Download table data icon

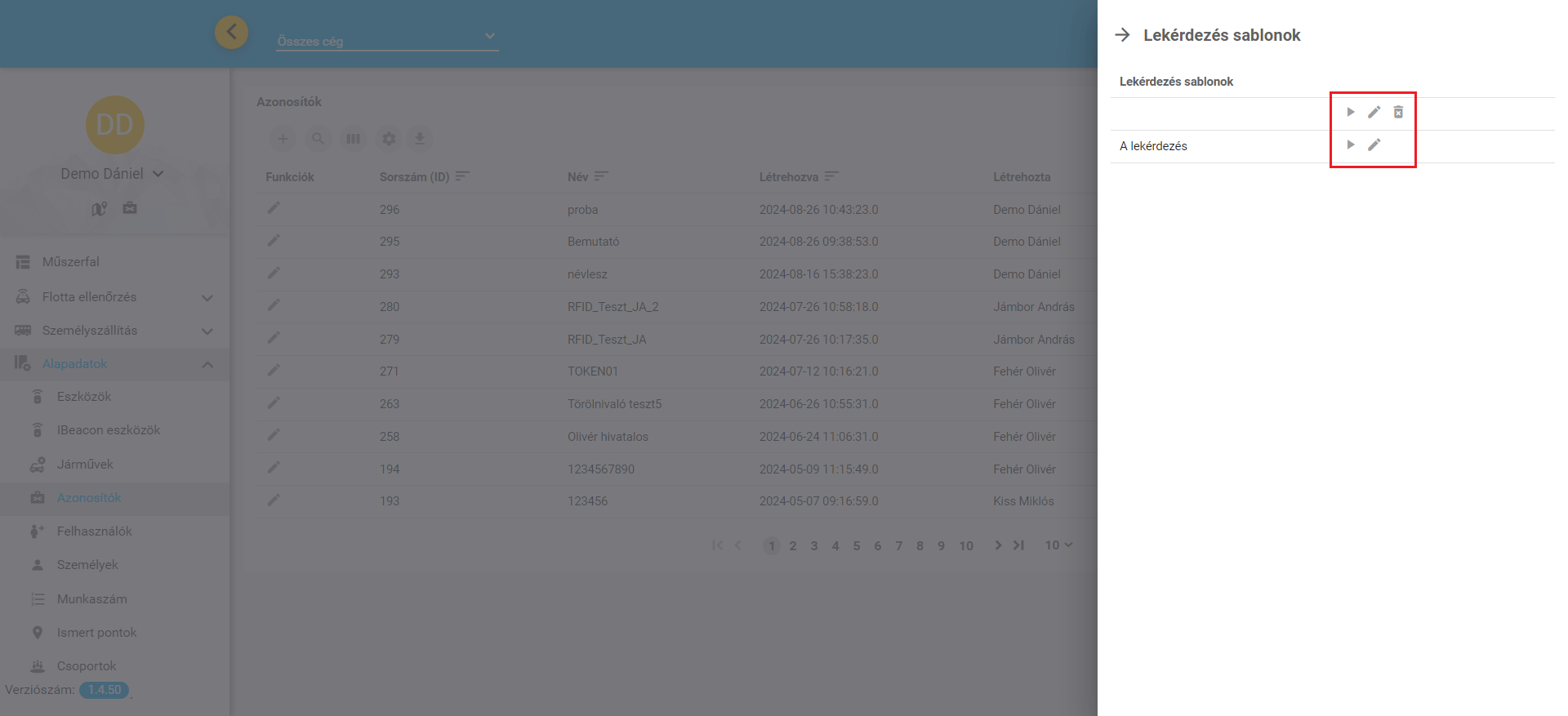pyautogui.click(x=419, y=139)
